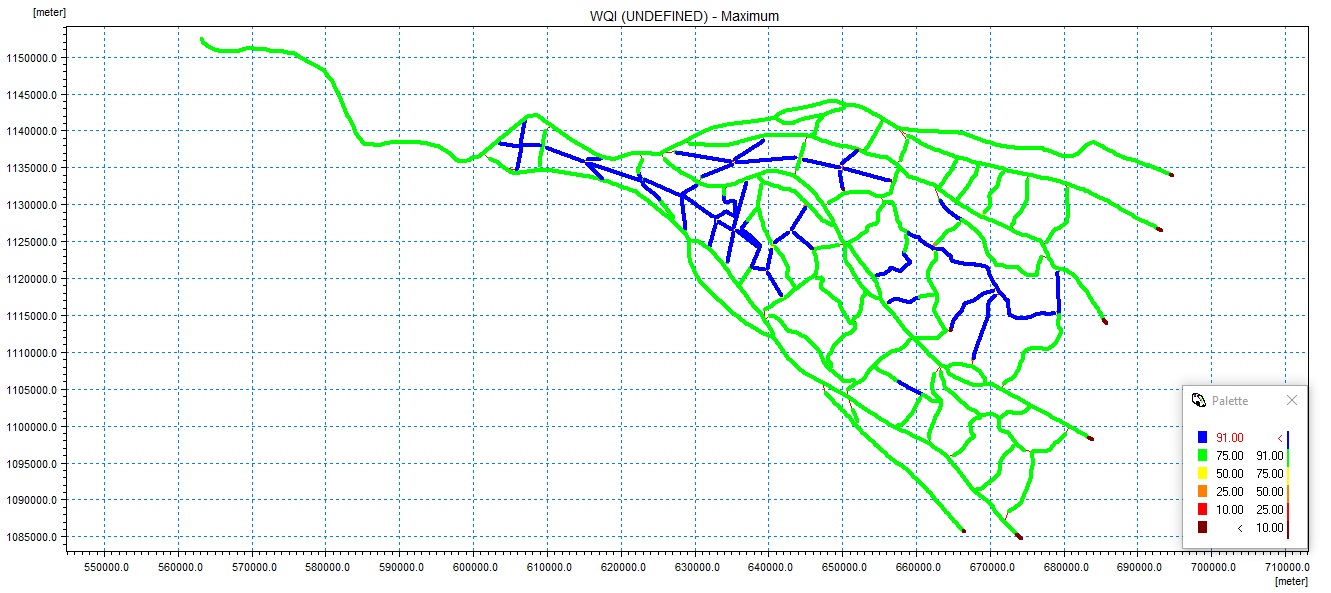
Task: Click the blue color swatch in Palette
Action: pos(1202,437)
